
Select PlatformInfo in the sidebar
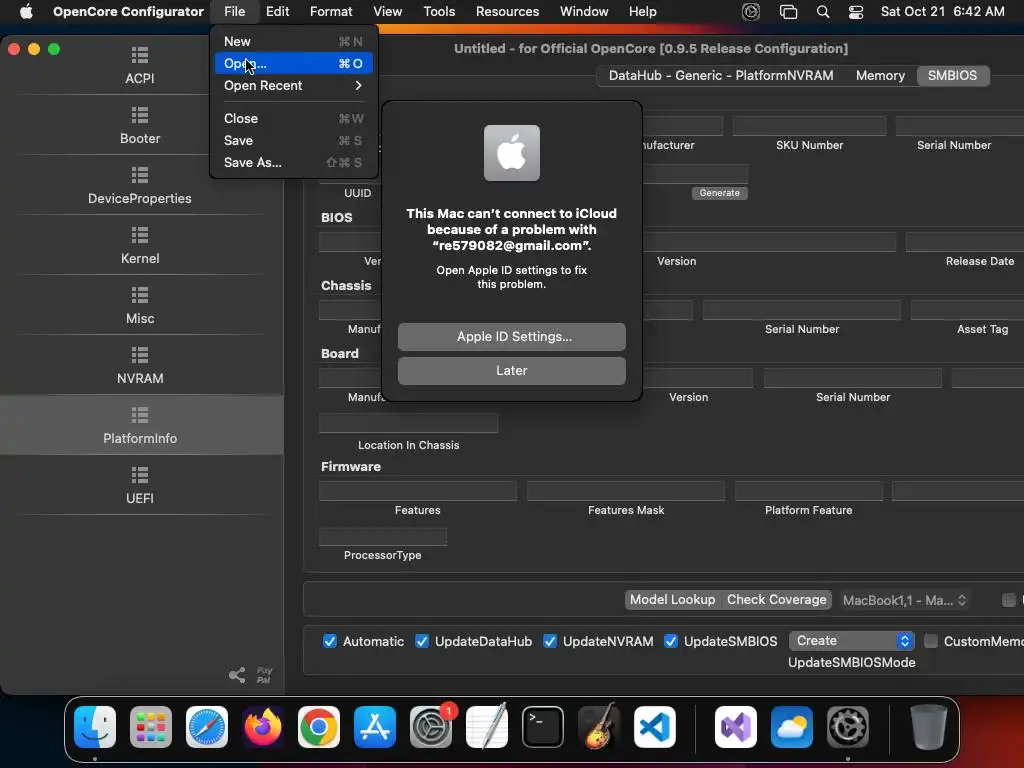140,425
